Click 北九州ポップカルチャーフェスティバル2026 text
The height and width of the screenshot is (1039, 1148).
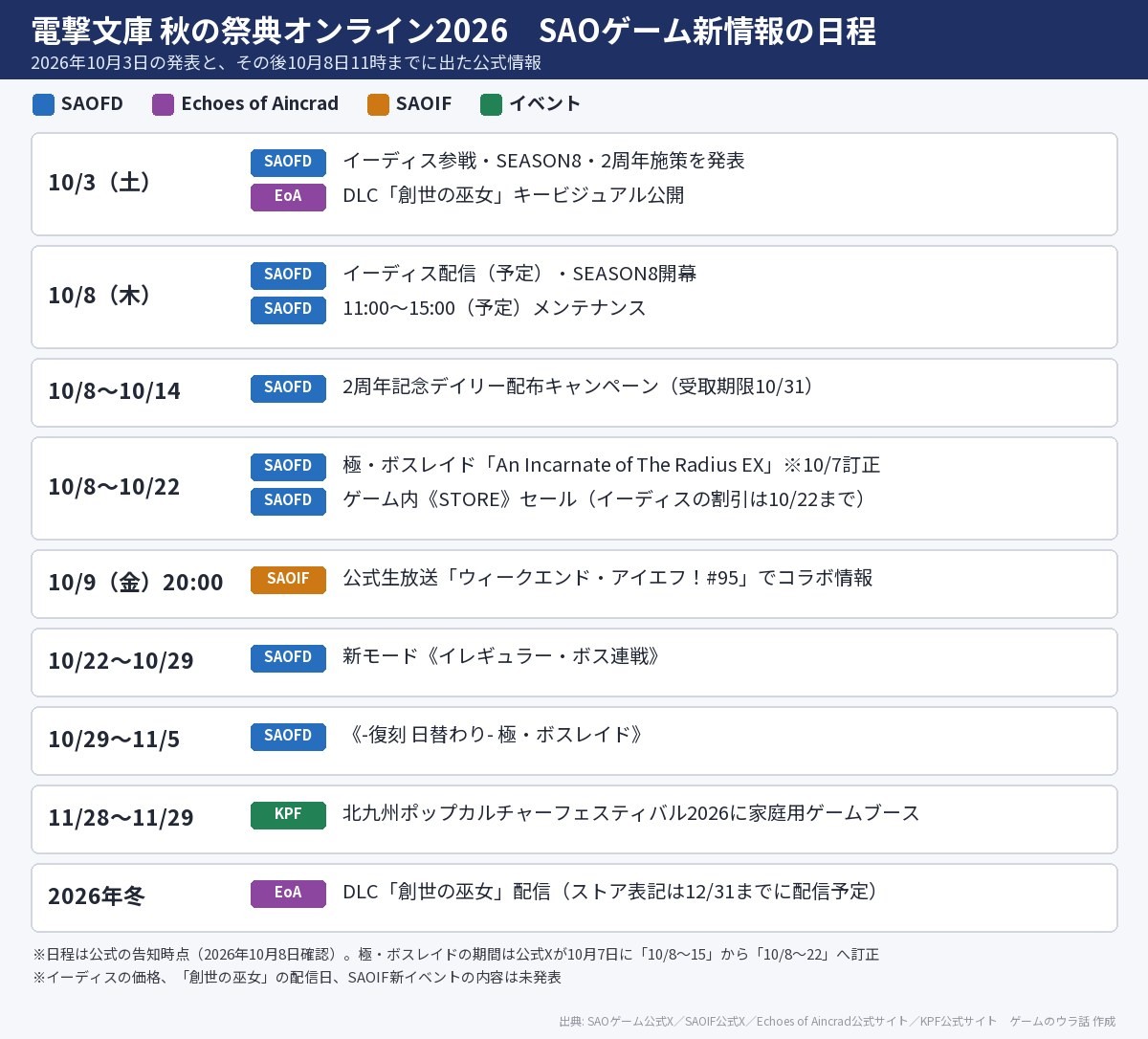pyautogui.click(x=631, y=813)
